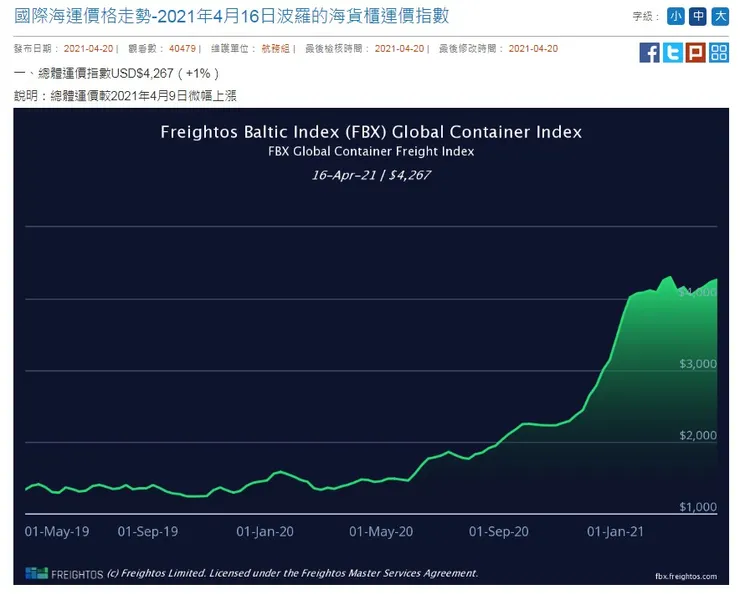Screen dimensions: 740x594
Task: Click the 字級 font size label
Action: (646, 17)
